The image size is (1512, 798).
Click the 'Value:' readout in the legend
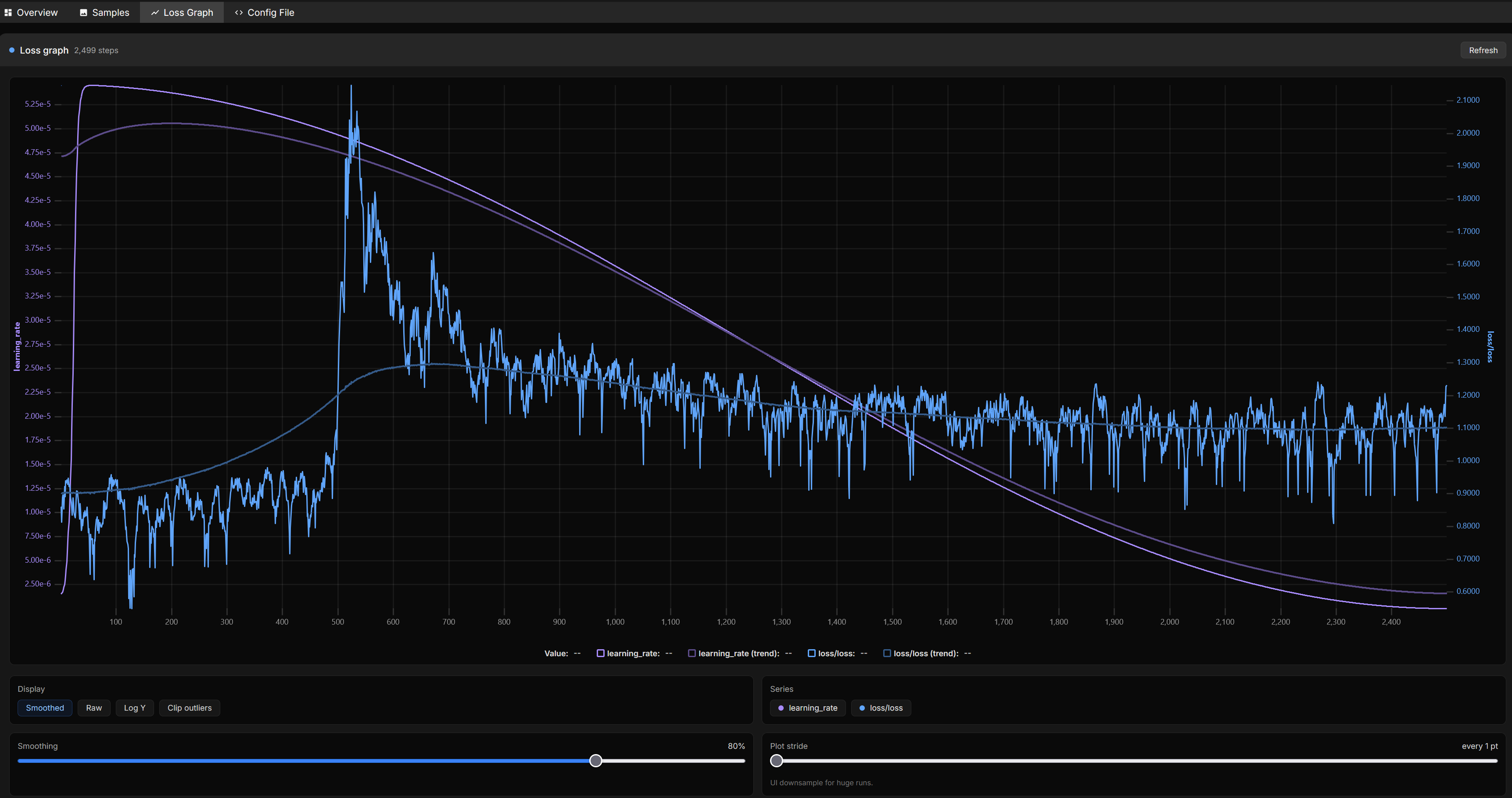pos(556,654)
